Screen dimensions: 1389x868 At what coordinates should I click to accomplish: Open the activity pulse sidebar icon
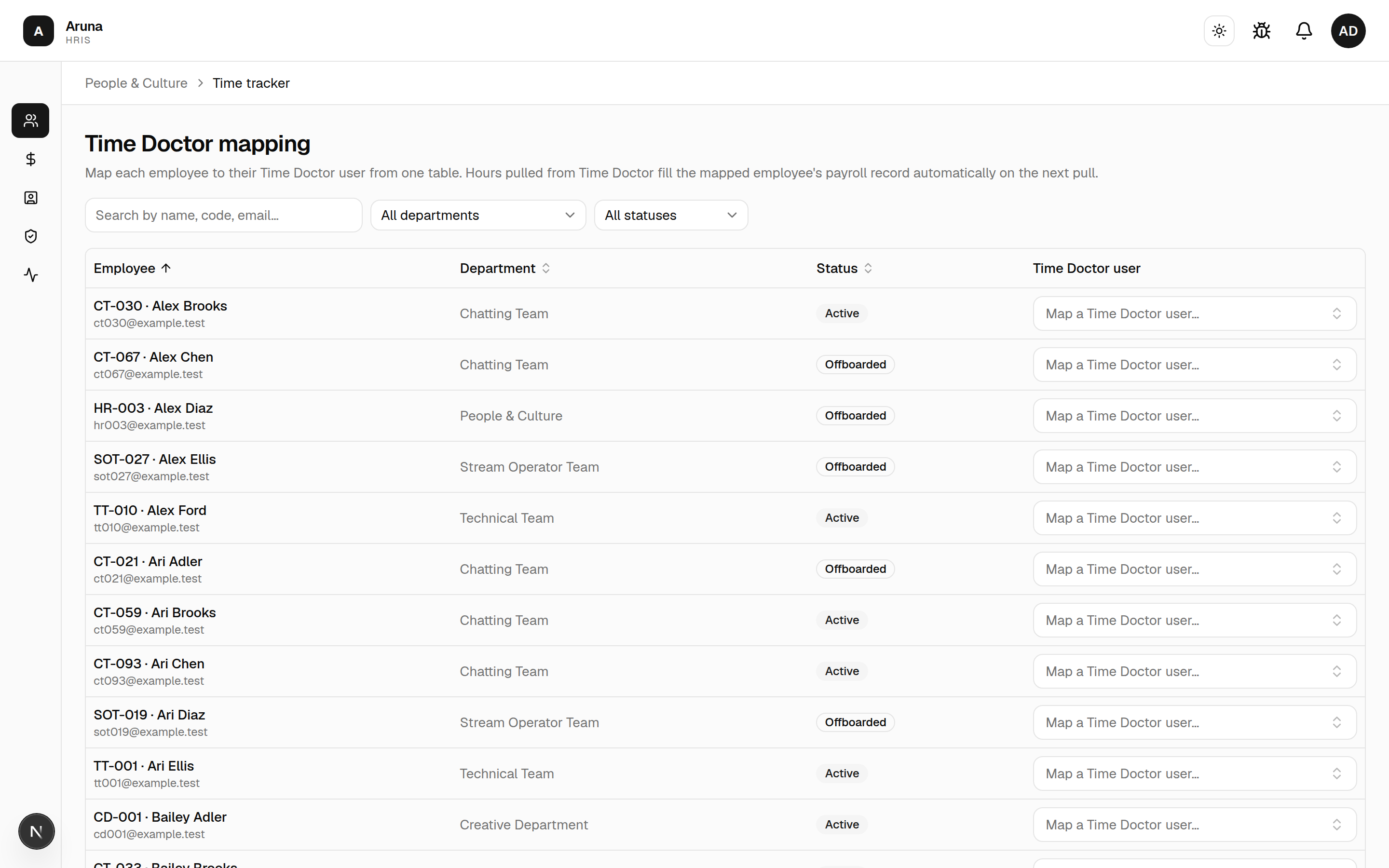pyautogui.click(x=30, y=275)
